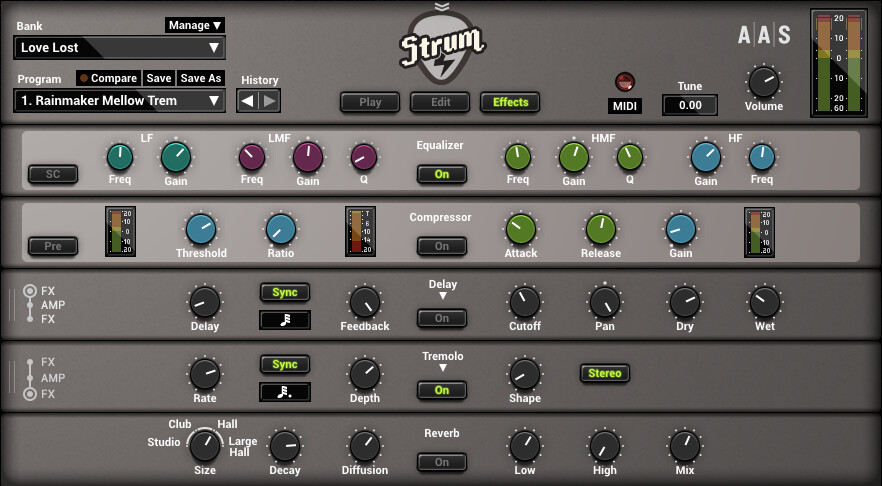This screenshot has width=882, height=486.
Task: Click the Compare button
Action: pos(109,78)
